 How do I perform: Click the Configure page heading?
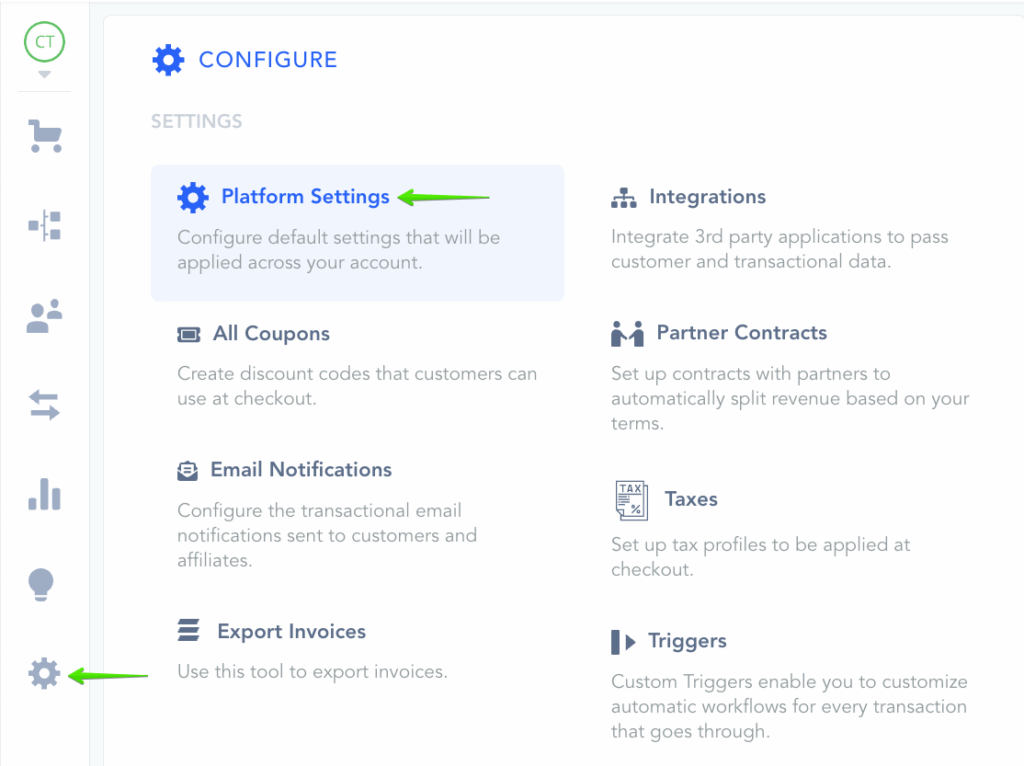click(x=268, y=60)
